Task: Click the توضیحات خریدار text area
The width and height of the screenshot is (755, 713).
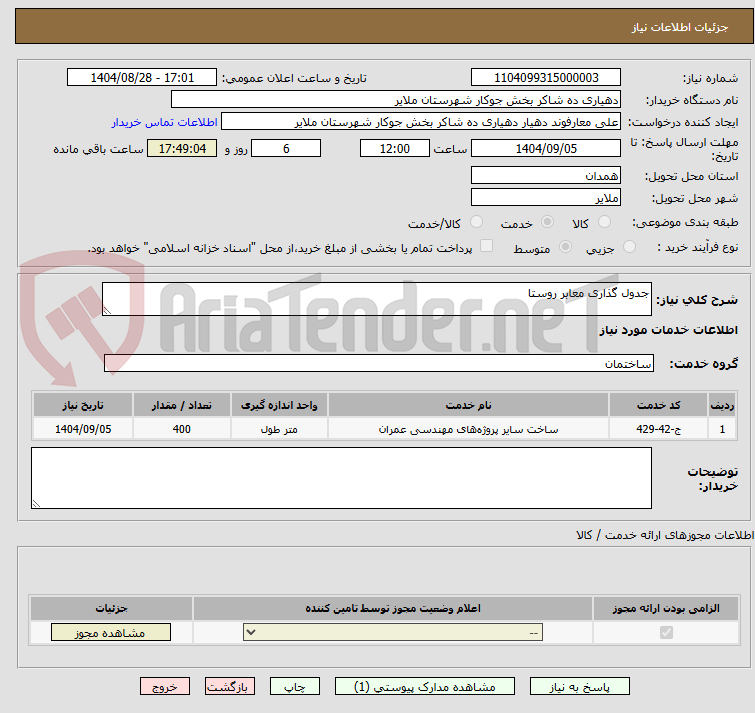Action: 341,478
